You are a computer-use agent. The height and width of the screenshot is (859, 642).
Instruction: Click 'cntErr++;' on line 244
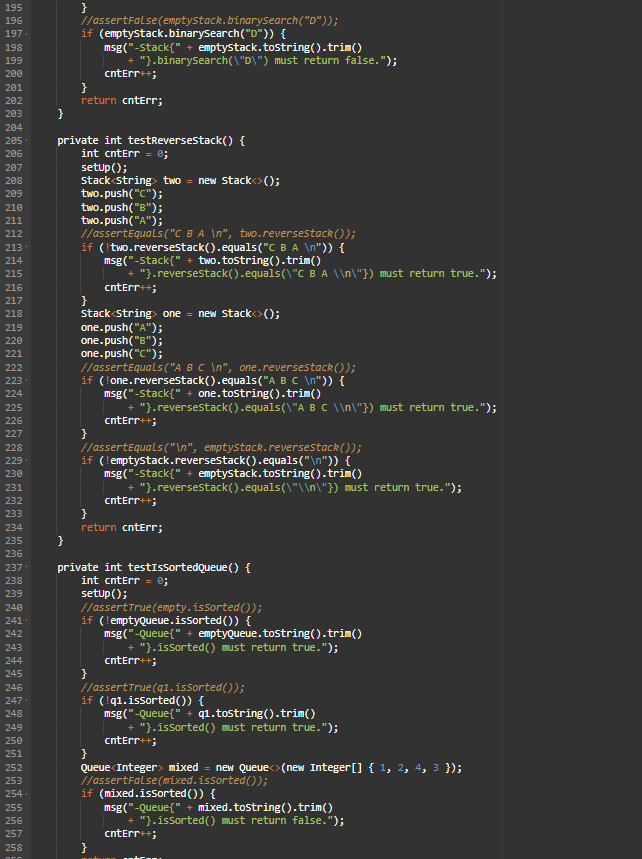130,661
